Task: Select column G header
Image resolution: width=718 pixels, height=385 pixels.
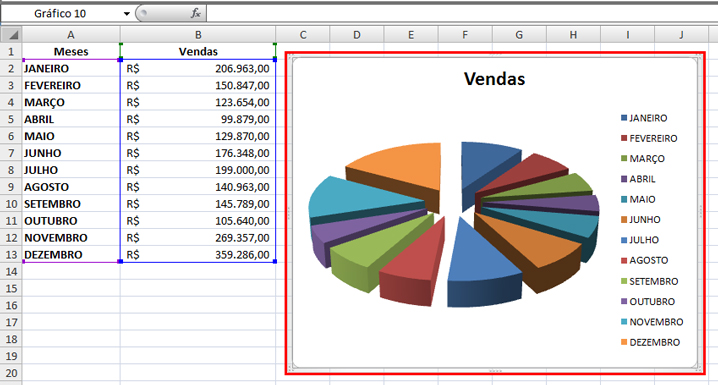Action: 519,35
